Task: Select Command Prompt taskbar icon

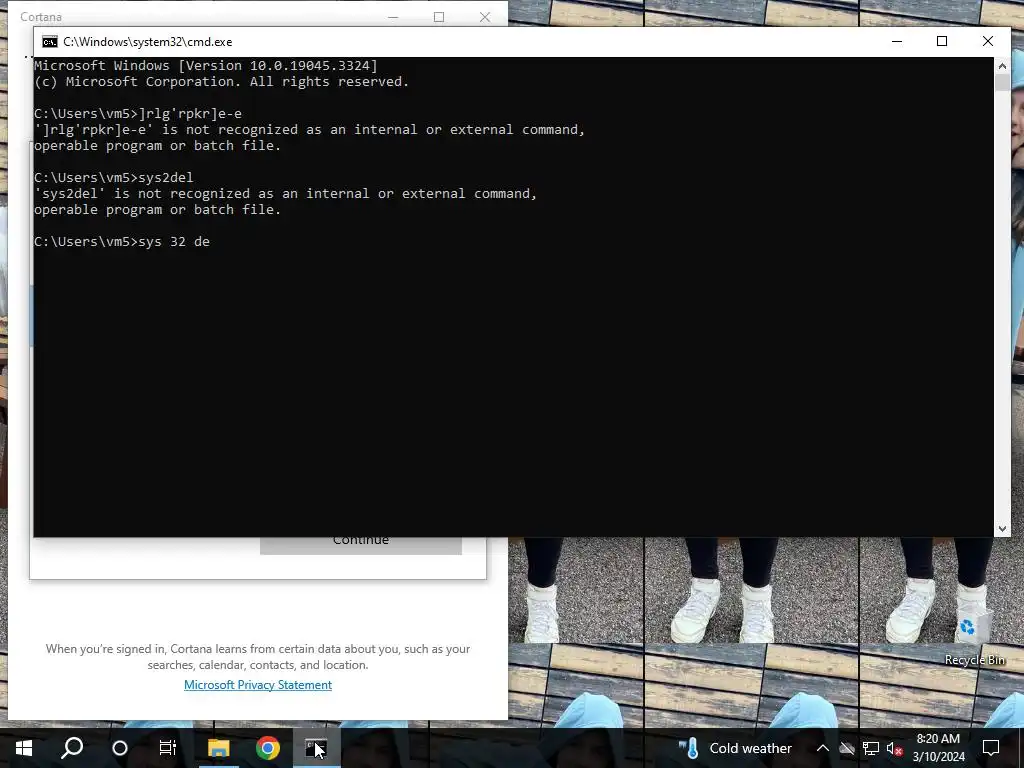Action: [316, 748]
